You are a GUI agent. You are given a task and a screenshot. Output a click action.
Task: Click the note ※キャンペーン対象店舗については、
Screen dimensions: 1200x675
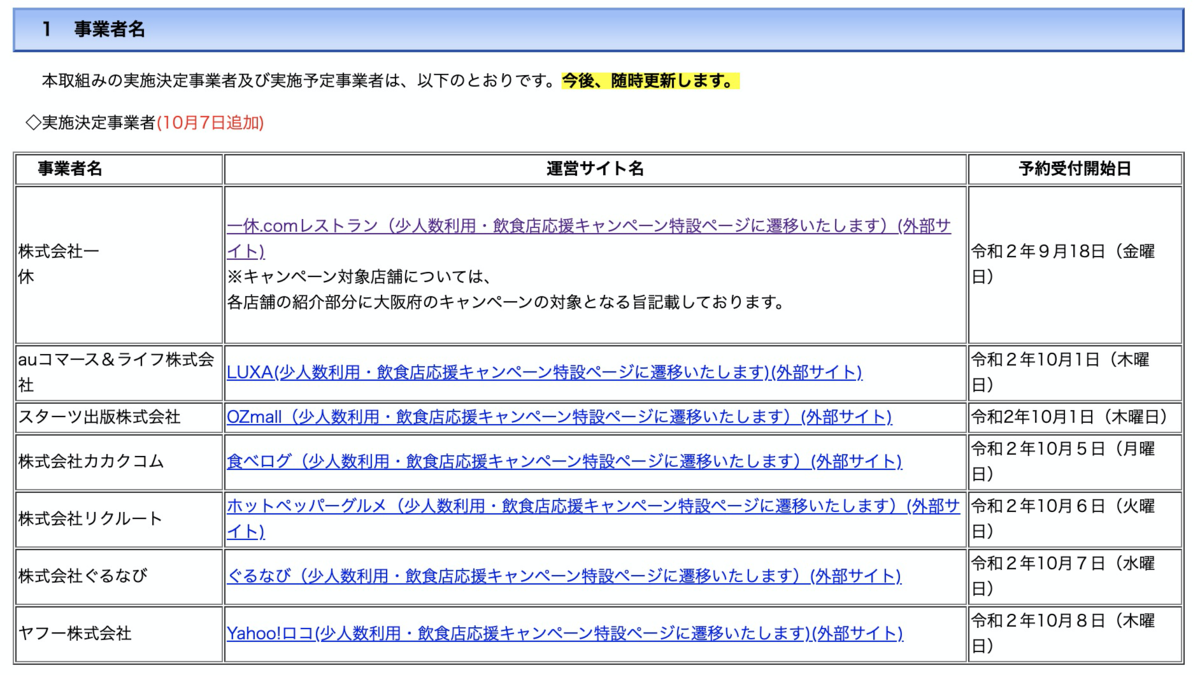point(362,276)
